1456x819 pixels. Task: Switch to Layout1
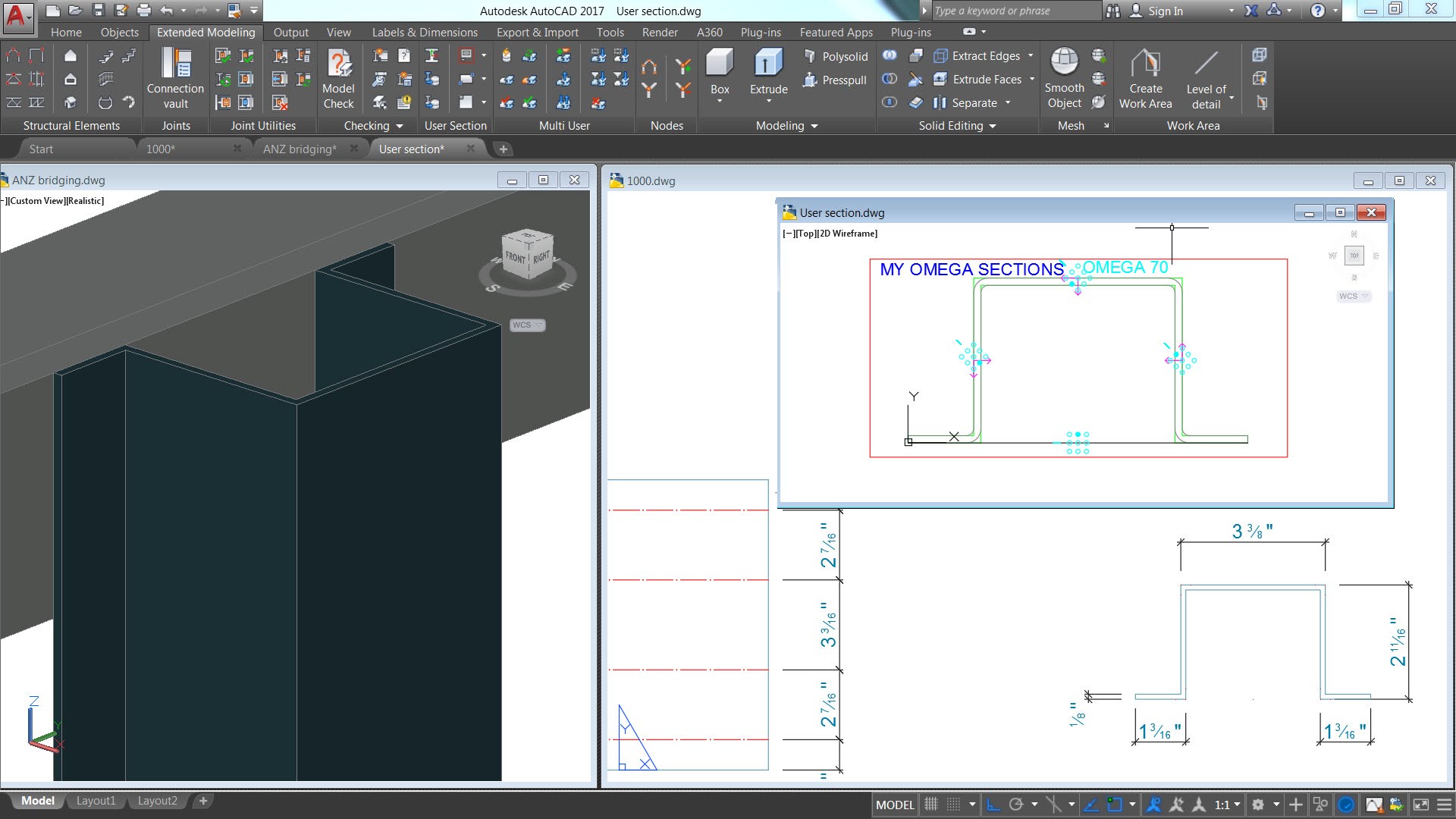coord(96,800)
